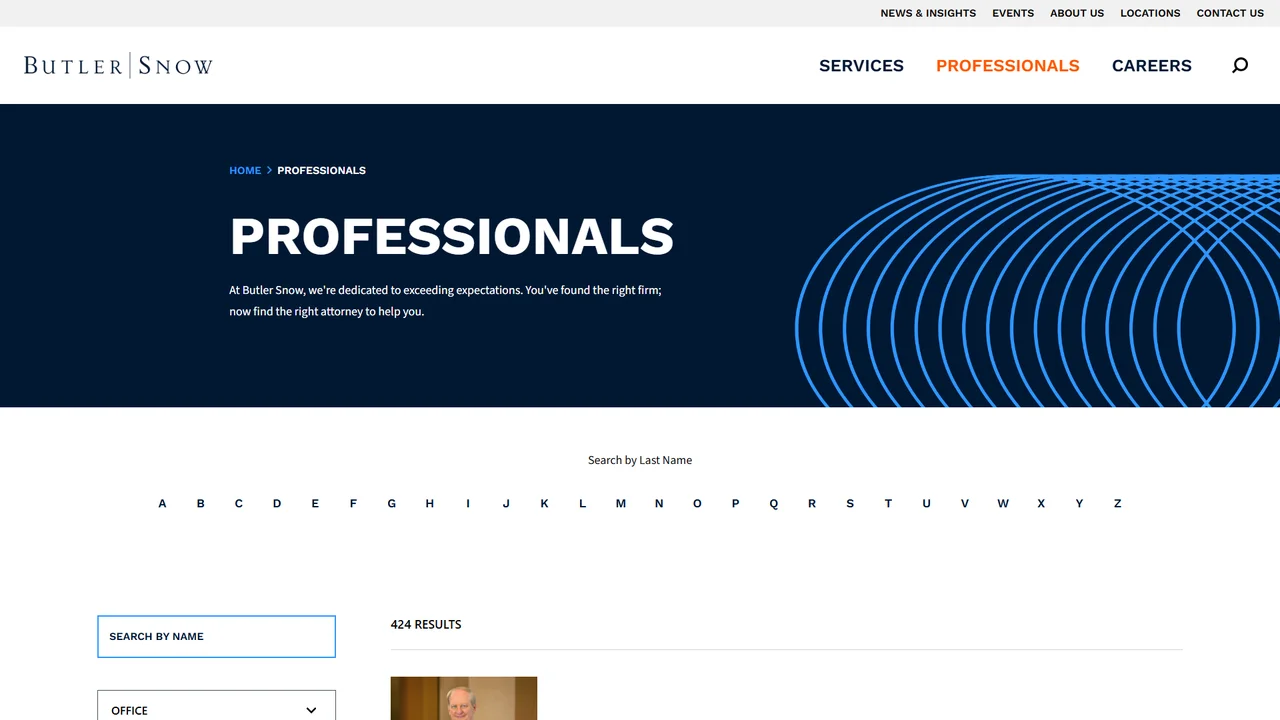Visit the About Us page
1280x720 pixels.
pyautogui.click(x=1077, y=13)
